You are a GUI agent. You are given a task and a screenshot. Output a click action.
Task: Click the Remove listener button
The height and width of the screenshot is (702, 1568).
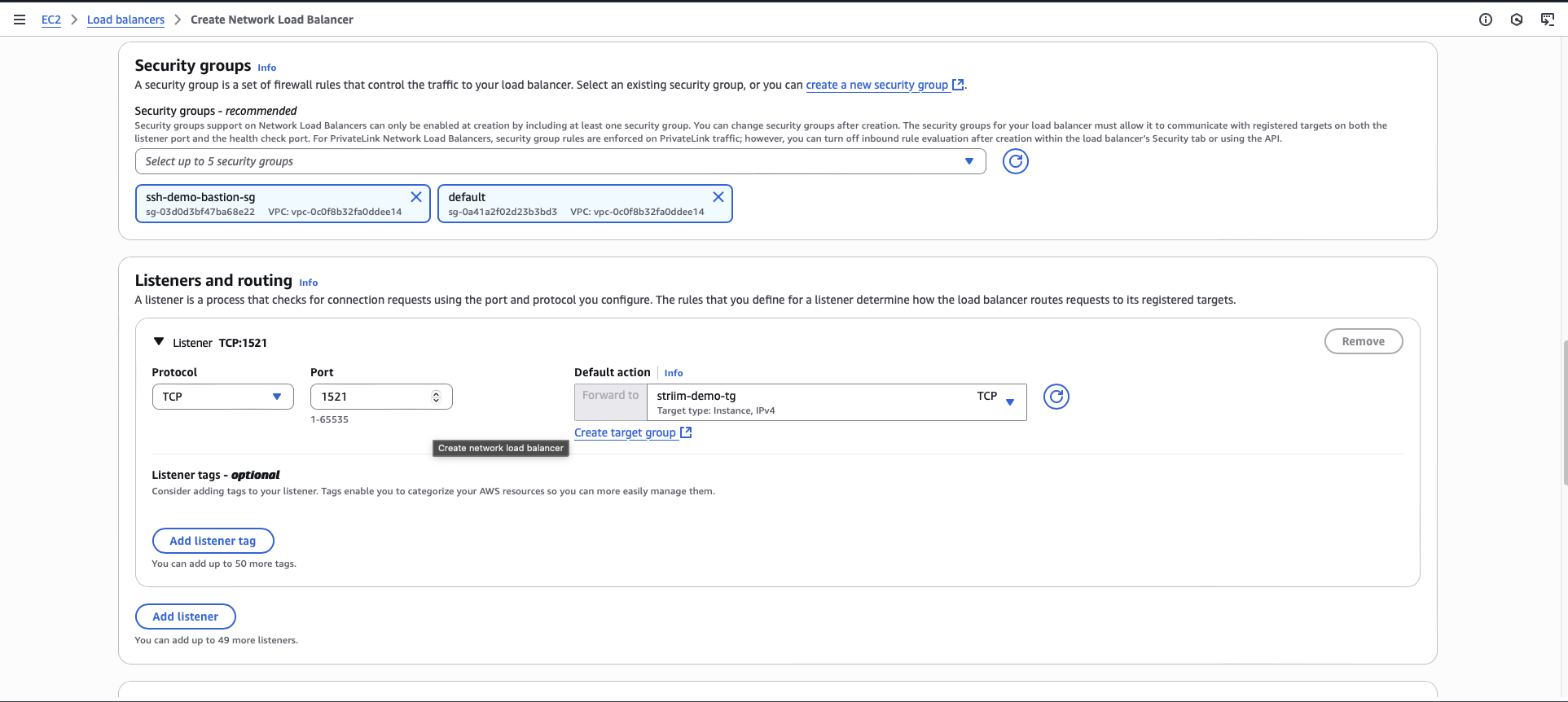[1363, 341]
